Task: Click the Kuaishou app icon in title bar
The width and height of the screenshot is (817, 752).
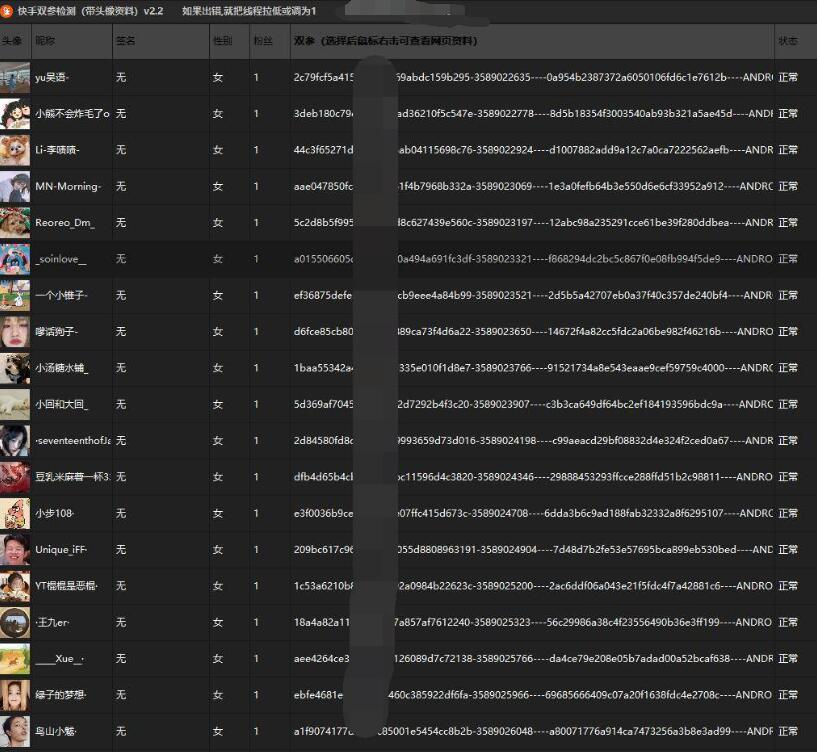Action: [8, 11]
